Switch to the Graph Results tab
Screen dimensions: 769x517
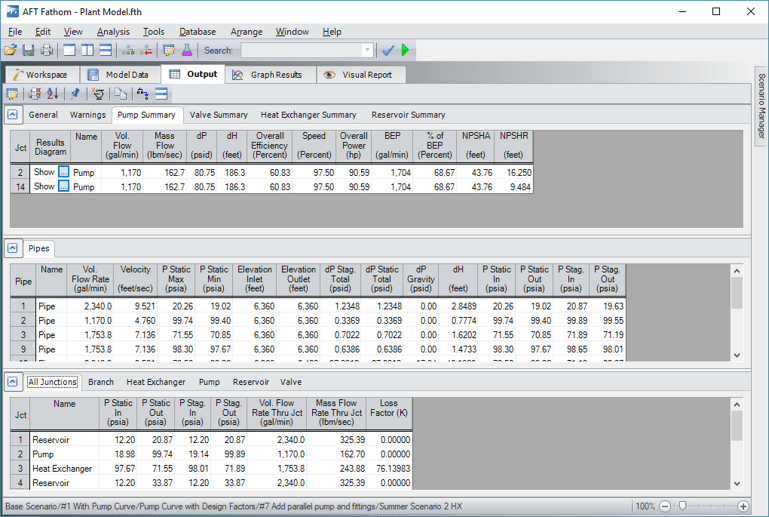[x=267, y=74]
